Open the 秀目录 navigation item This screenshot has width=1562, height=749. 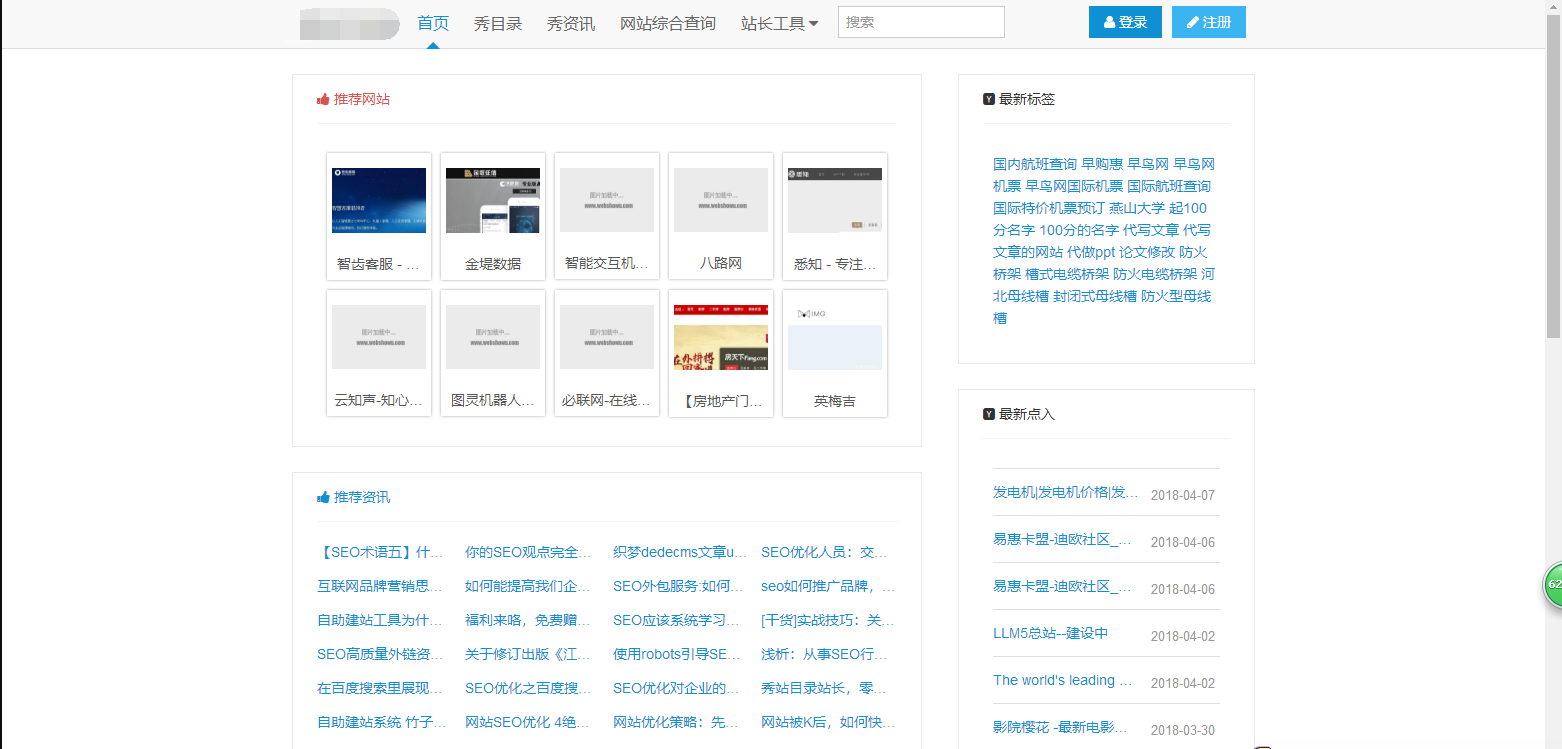[x=498, y=23]
